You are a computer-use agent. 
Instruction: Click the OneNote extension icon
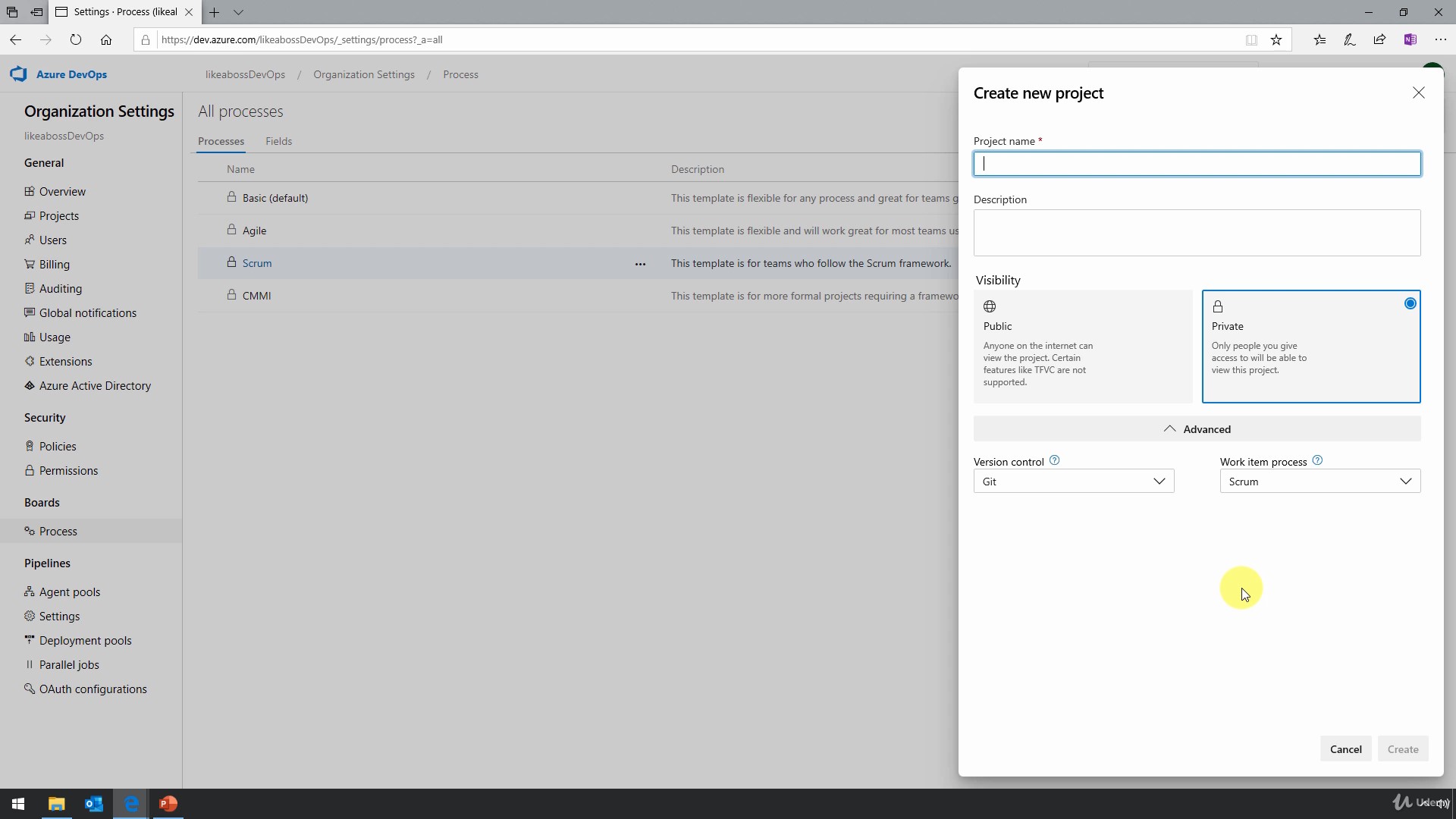[x=1410, y=39]
